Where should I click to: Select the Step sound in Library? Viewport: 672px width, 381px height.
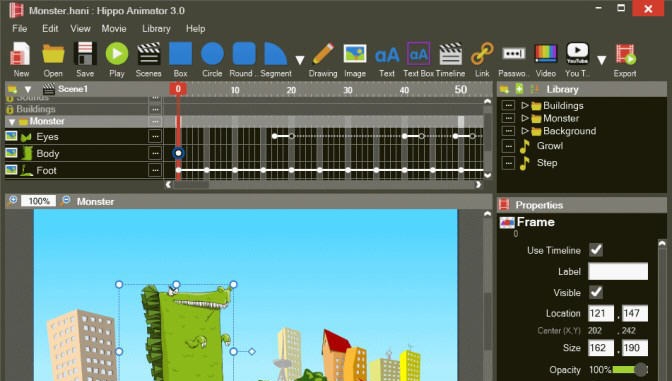[x=547, y=163]
